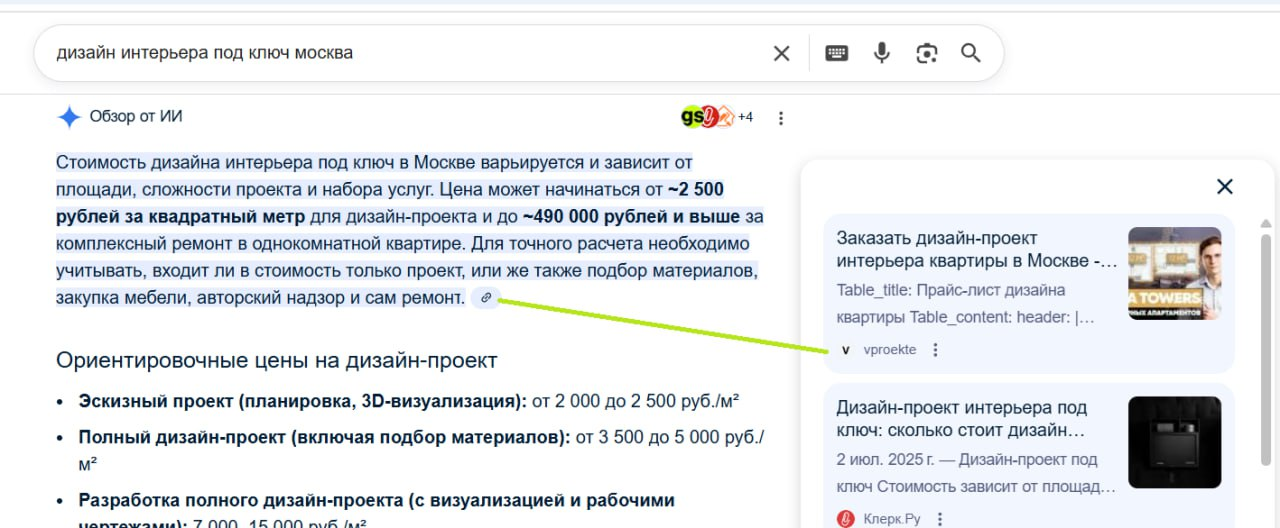The width and height of the screenshot is (1280, 528).
Task: Start voice search with the microphone icon
Action: [881, 53]
